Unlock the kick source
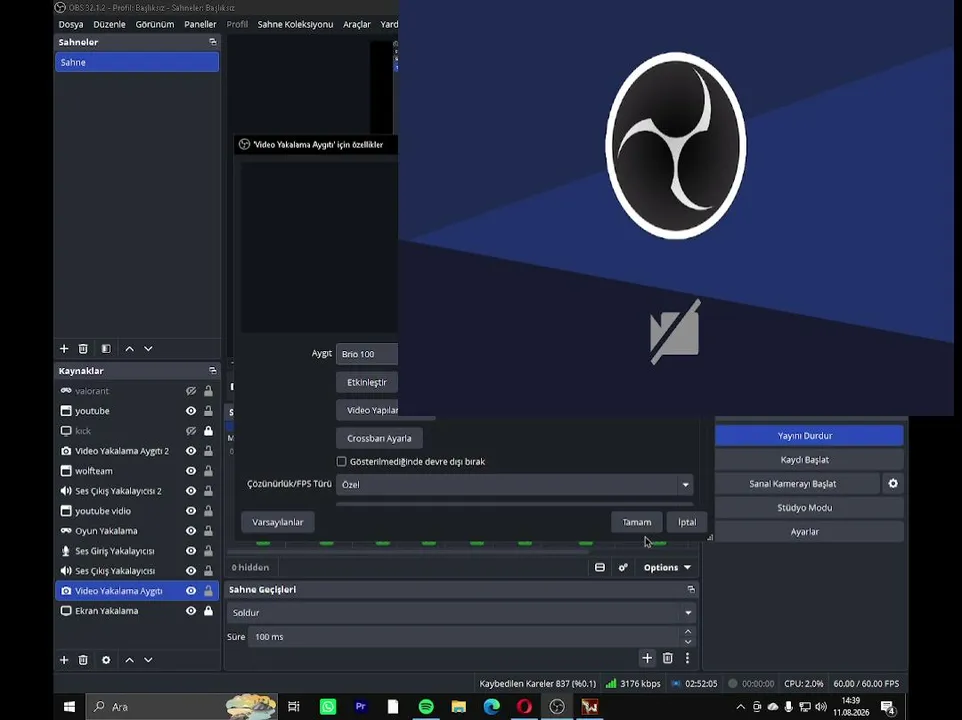This screenshot has width=962, height=720. [x=209, y=431]
